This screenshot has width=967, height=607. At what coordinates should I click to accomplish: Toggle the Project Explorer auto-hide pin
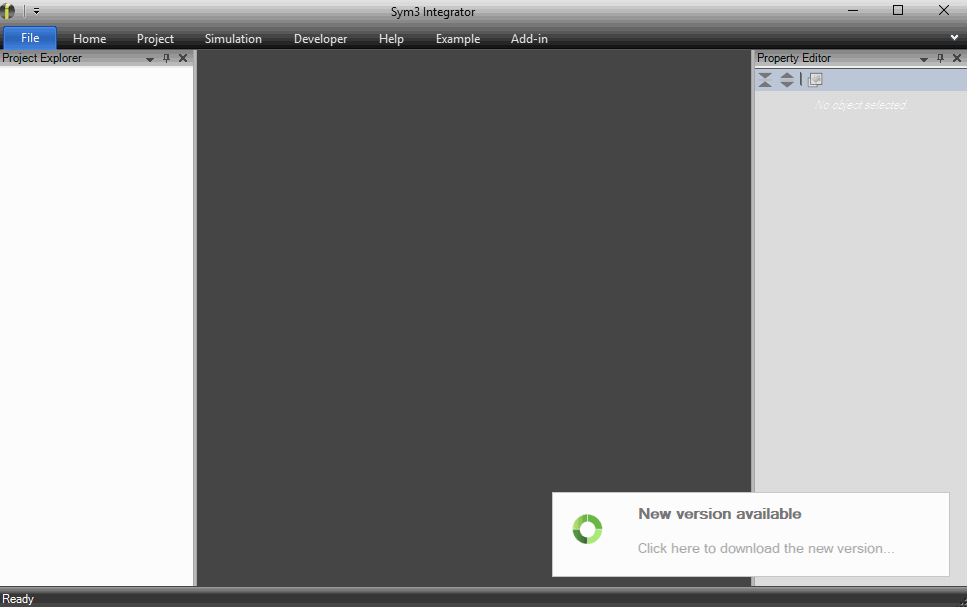pyautogui.click(x=166, y=58)
